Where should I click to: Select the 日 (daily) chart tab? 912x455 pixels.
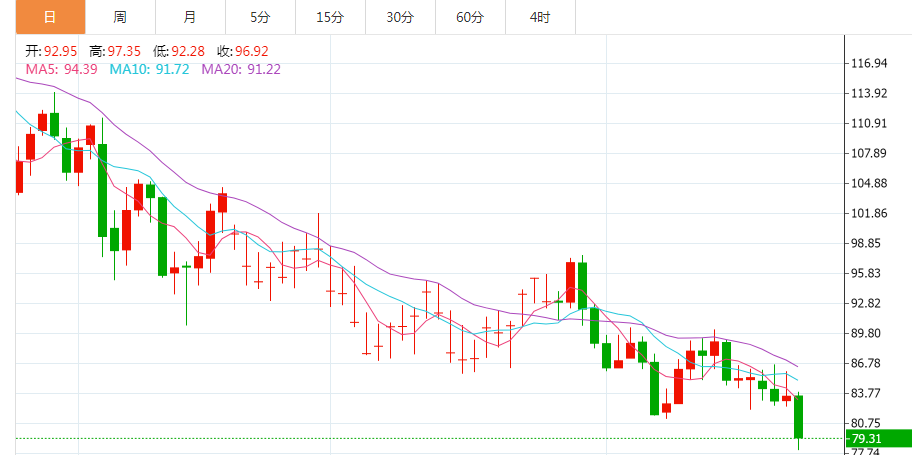50,18
